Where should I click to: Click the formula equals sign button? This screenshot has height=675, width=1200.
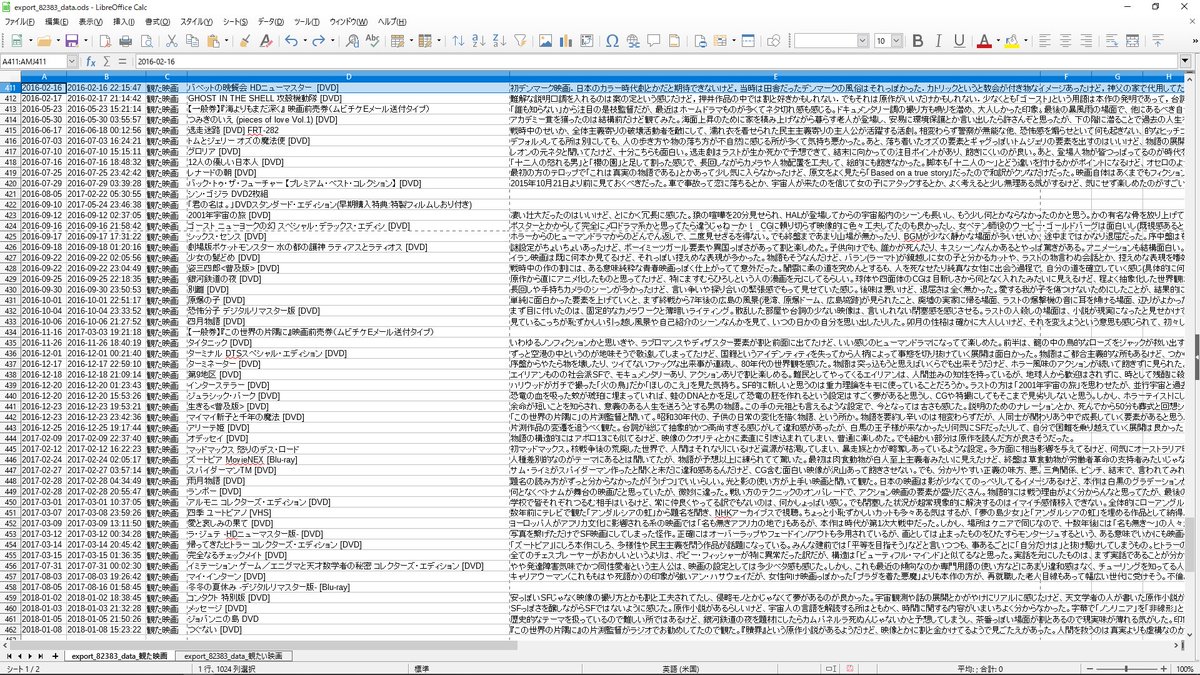(121, 61)
